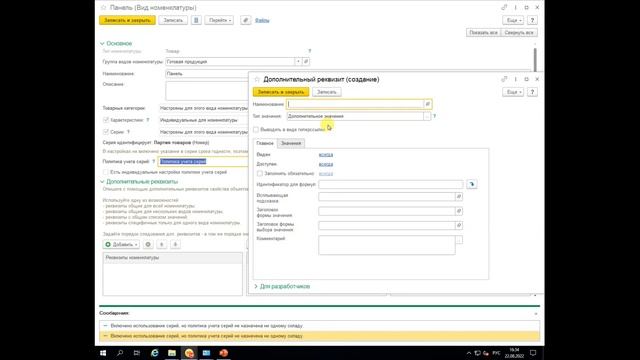
Task: Click the gear settings icon beside Добавить
Action: 148,244
